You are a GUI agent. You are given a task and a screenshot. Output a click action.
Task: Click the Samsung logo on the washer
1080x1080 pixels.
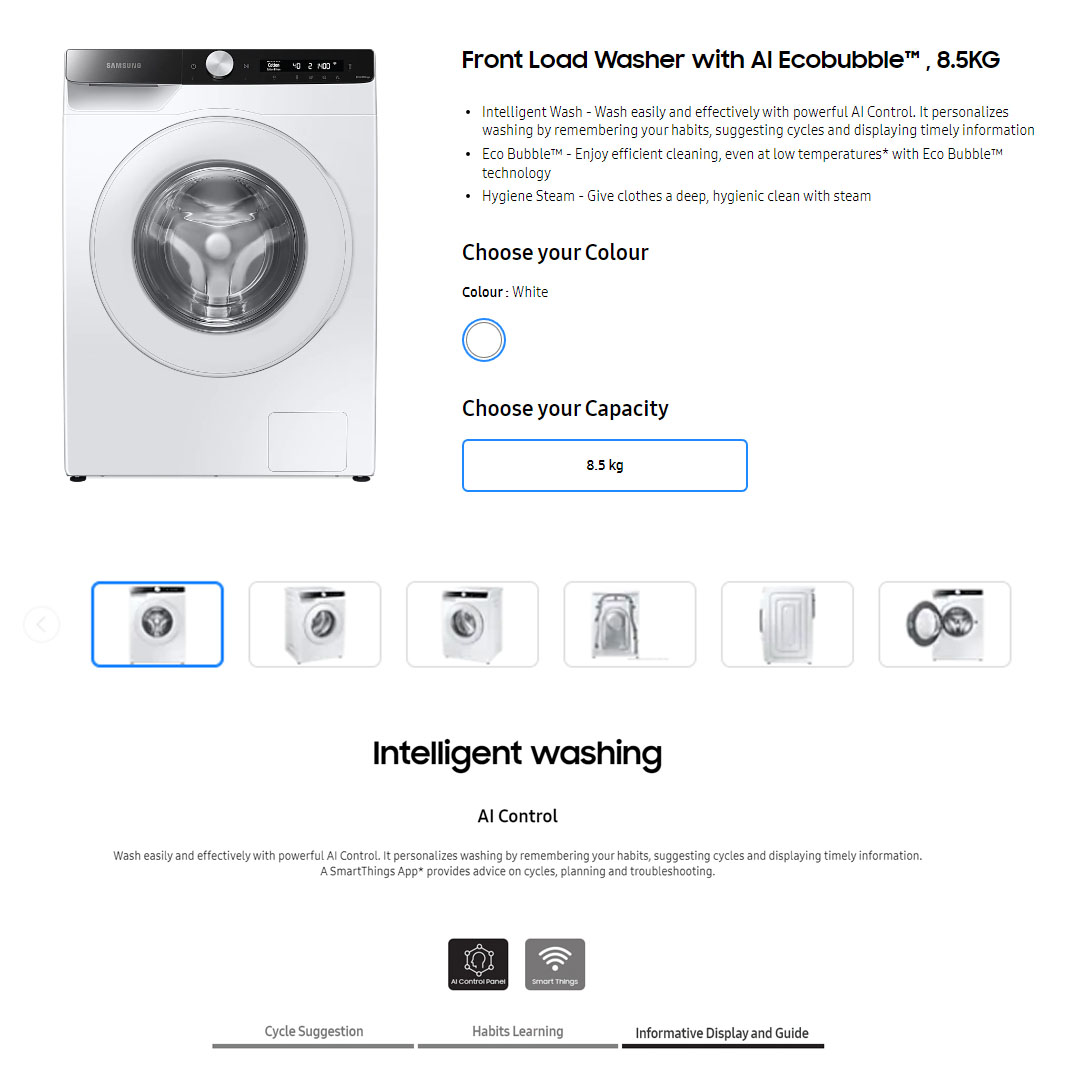[x=123, y=65]
